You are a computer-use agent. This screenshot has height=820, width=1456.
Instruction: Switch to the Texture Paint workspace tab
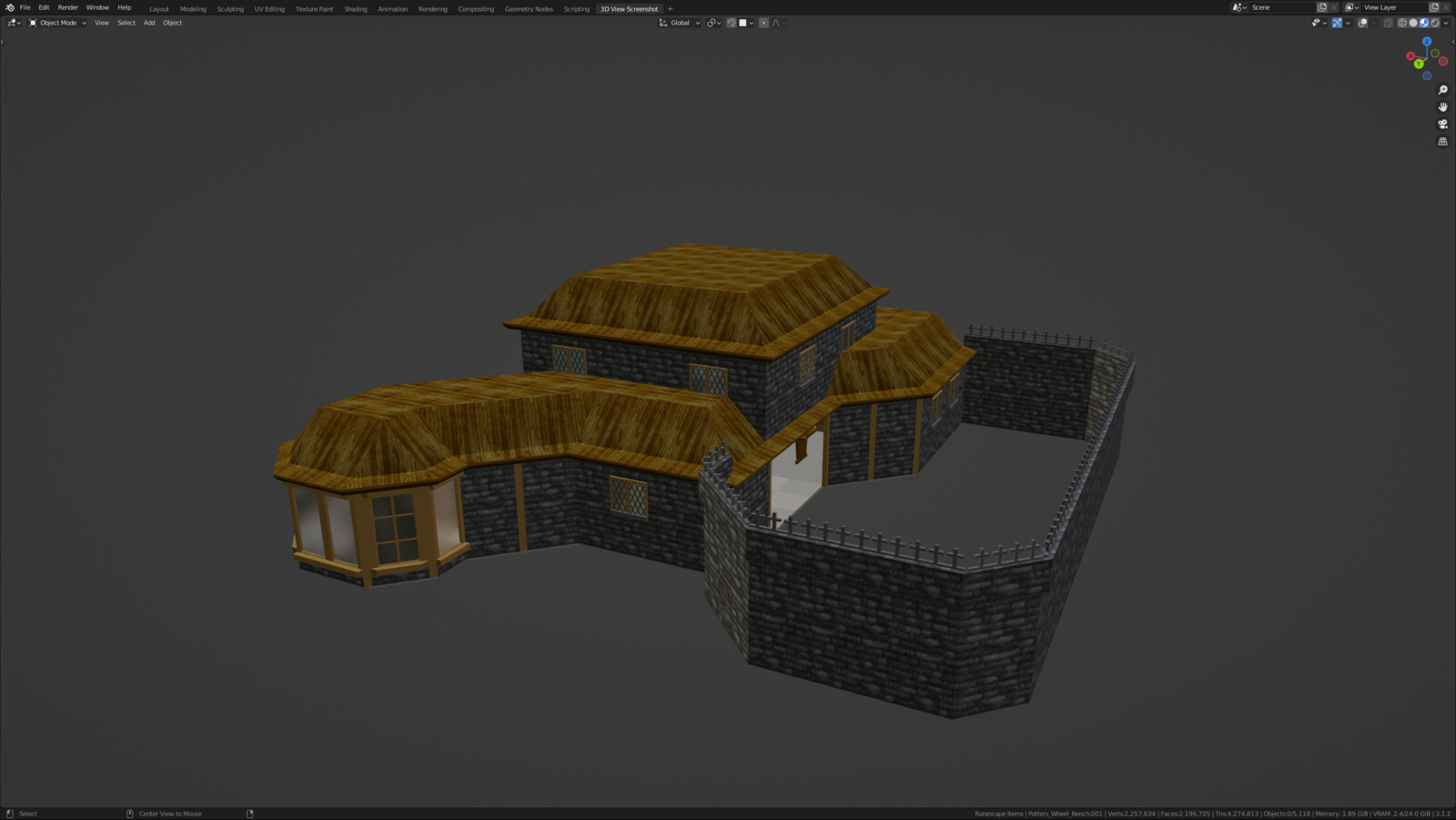click(x=314, y=9)
